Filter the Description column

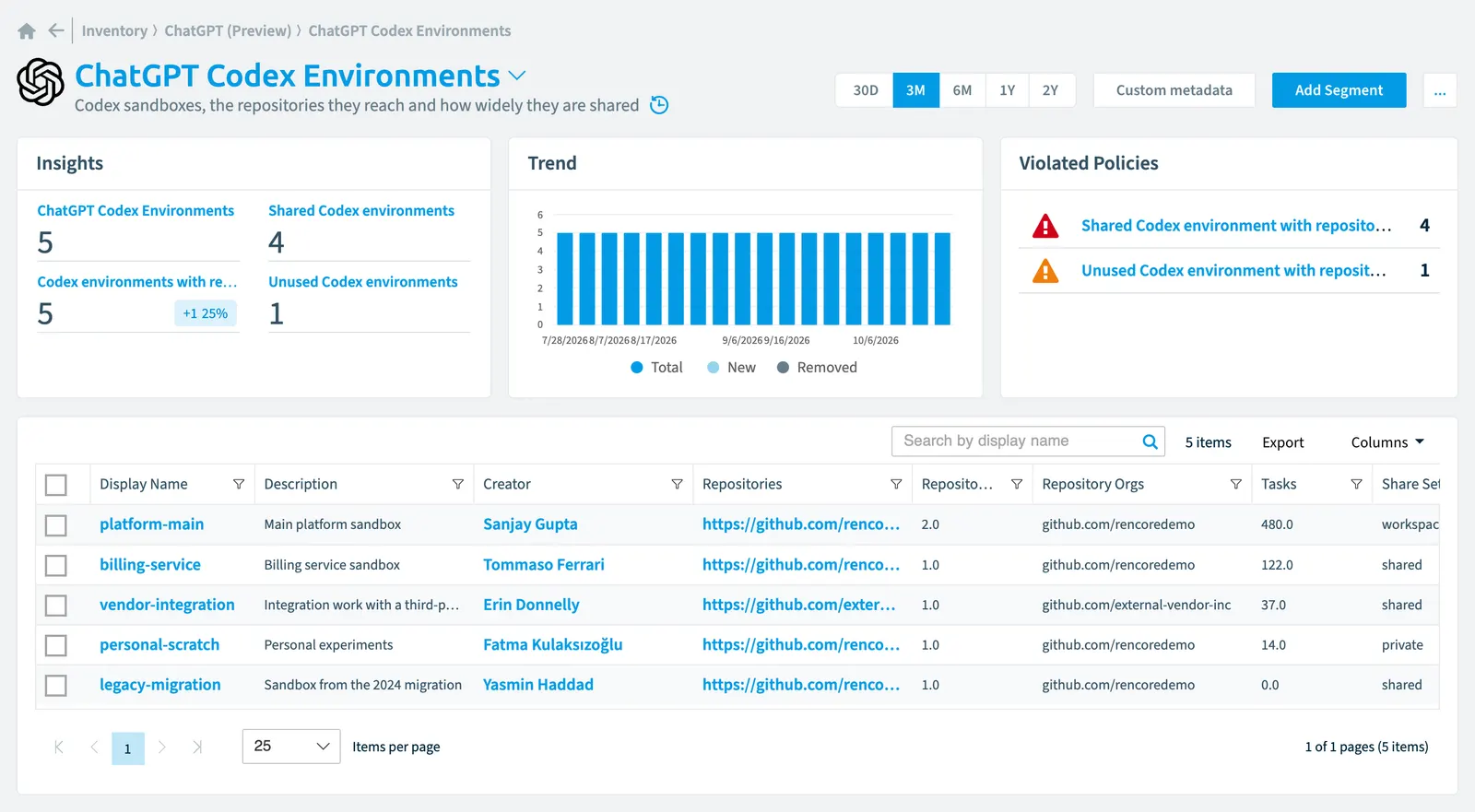pyautogui.click(x=458, y=485)
